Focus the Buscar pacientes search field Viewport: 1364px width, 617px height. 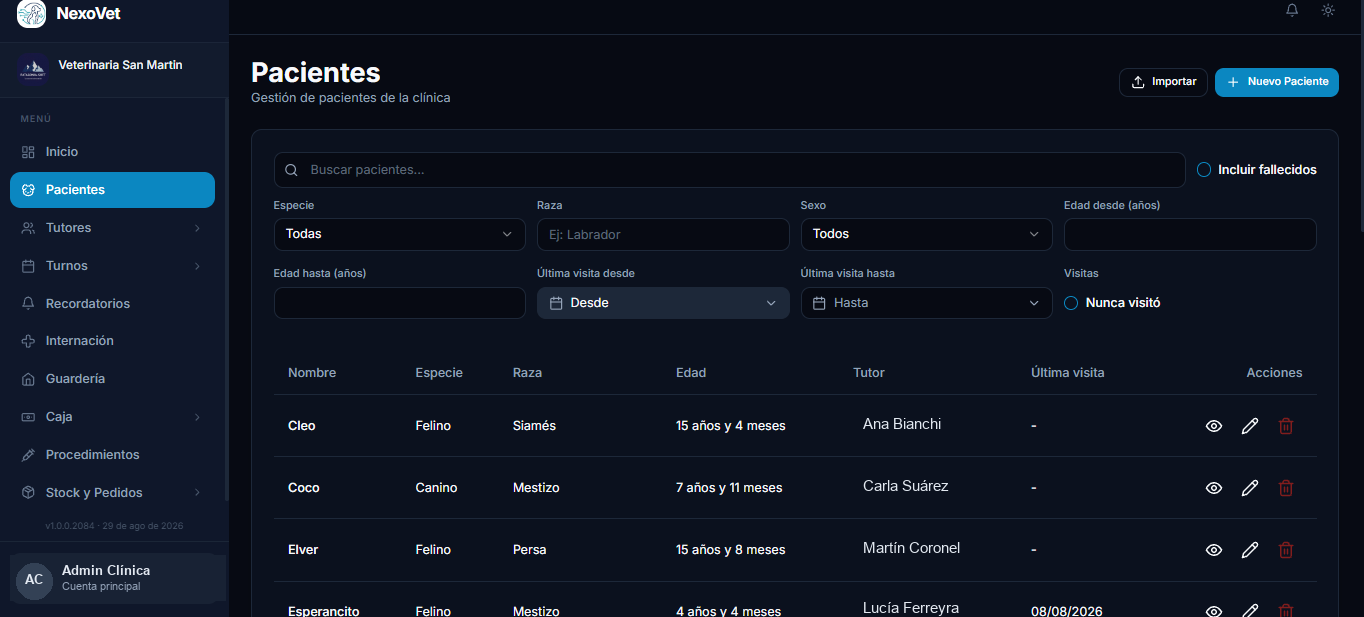tap(730, 170)
